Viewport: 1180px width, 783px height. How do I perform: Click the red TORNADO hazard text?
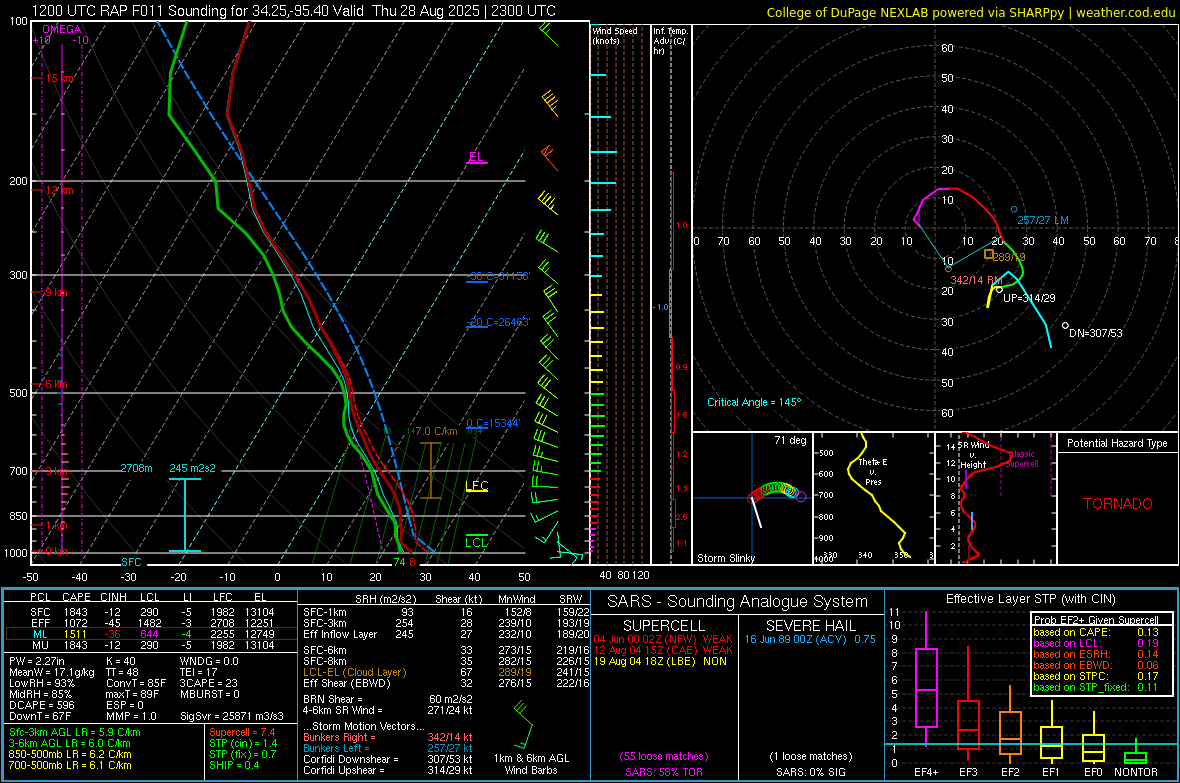pyautogui.click(x=1118, y=504)
